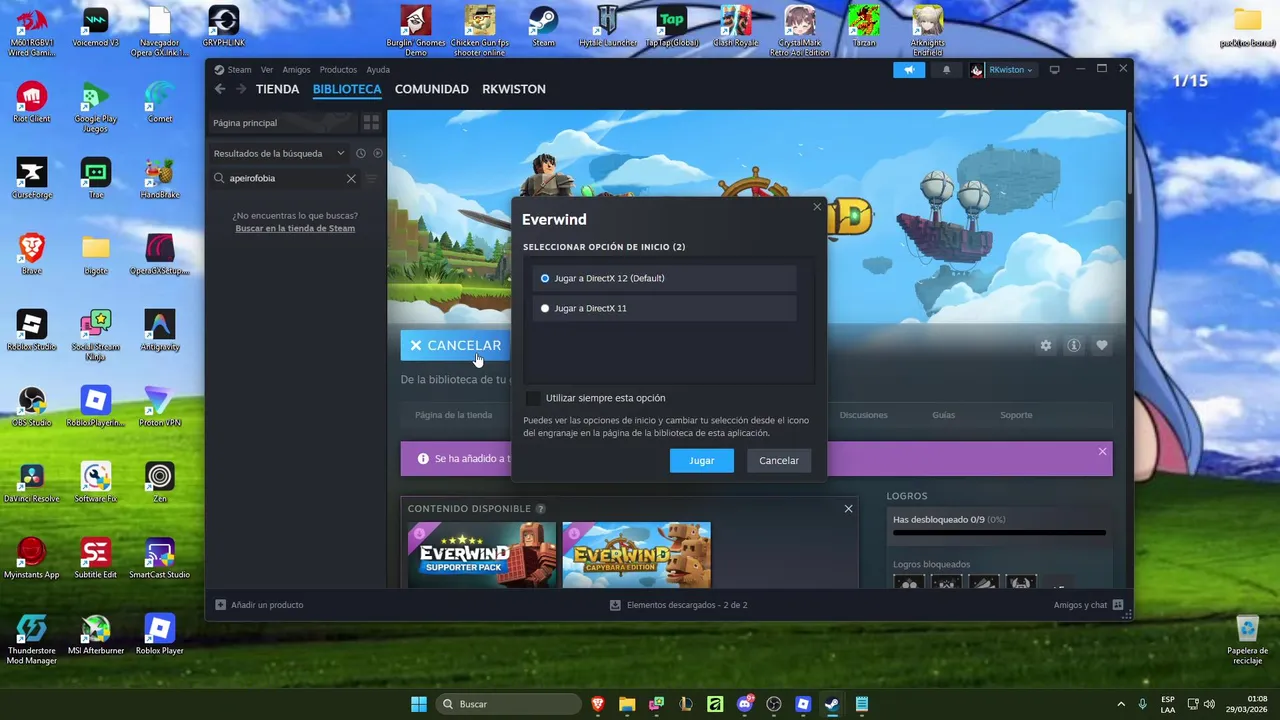The image size is (1280, 720).
Task: Click the taskbar Buscar search box
Action: (510, 704)
